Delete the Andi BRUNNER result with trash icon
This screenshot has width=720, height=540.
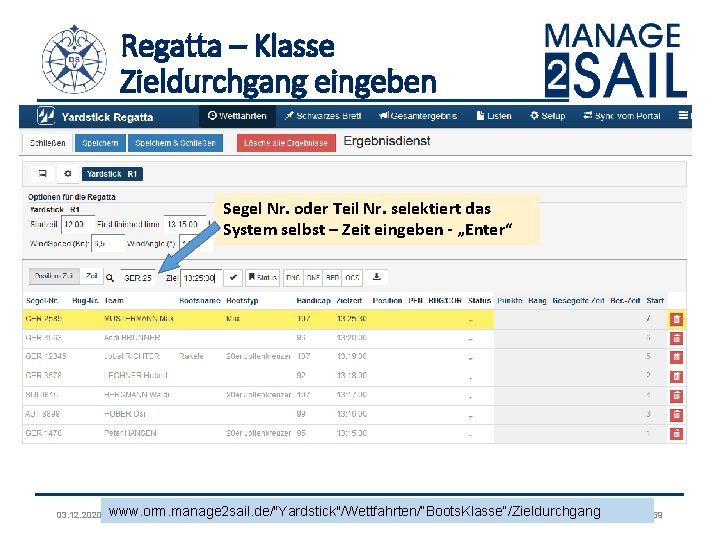click(x=676, y=338)
